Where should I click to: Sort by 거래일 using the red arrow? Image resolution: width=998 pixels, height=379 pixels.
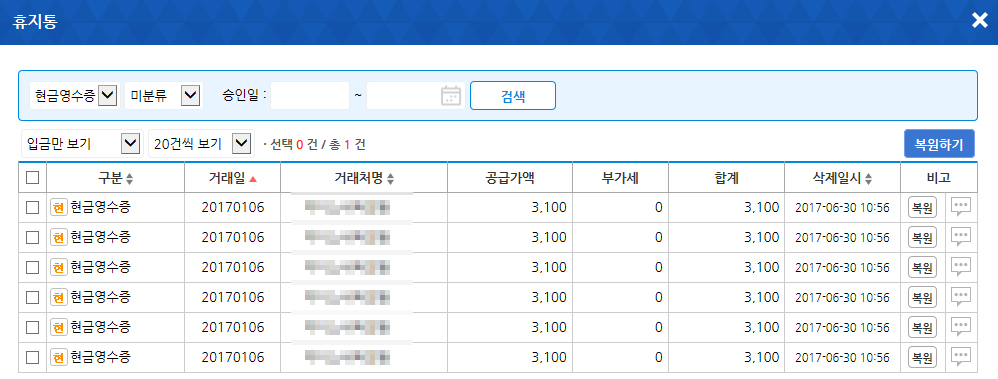tap(253, 179)
